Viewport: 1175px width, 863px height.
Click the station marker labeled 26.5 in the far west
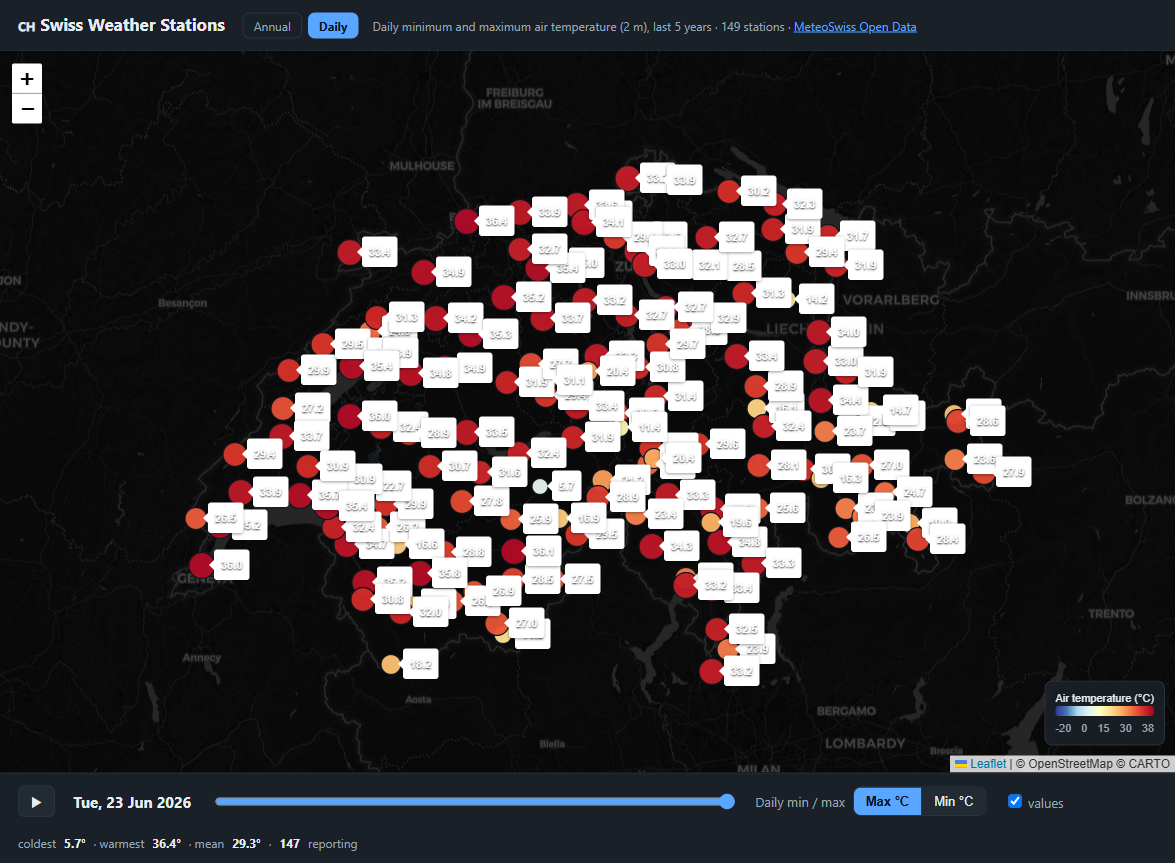(x=196, y=518)
